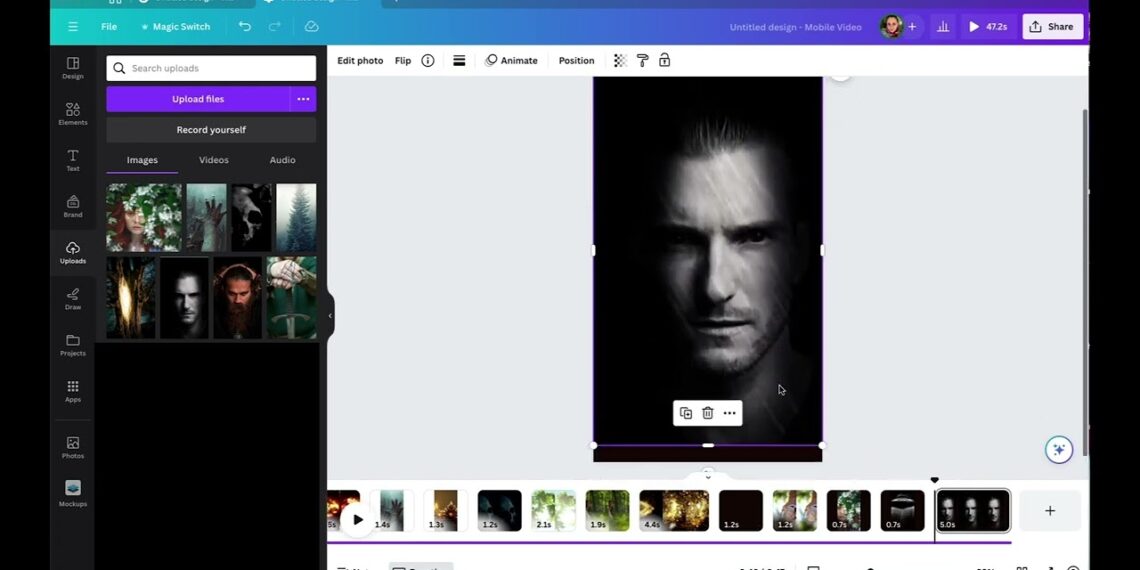Open the Elements sidebar panel
Viewport: 1140px width, 570px height.
[73, 114]
